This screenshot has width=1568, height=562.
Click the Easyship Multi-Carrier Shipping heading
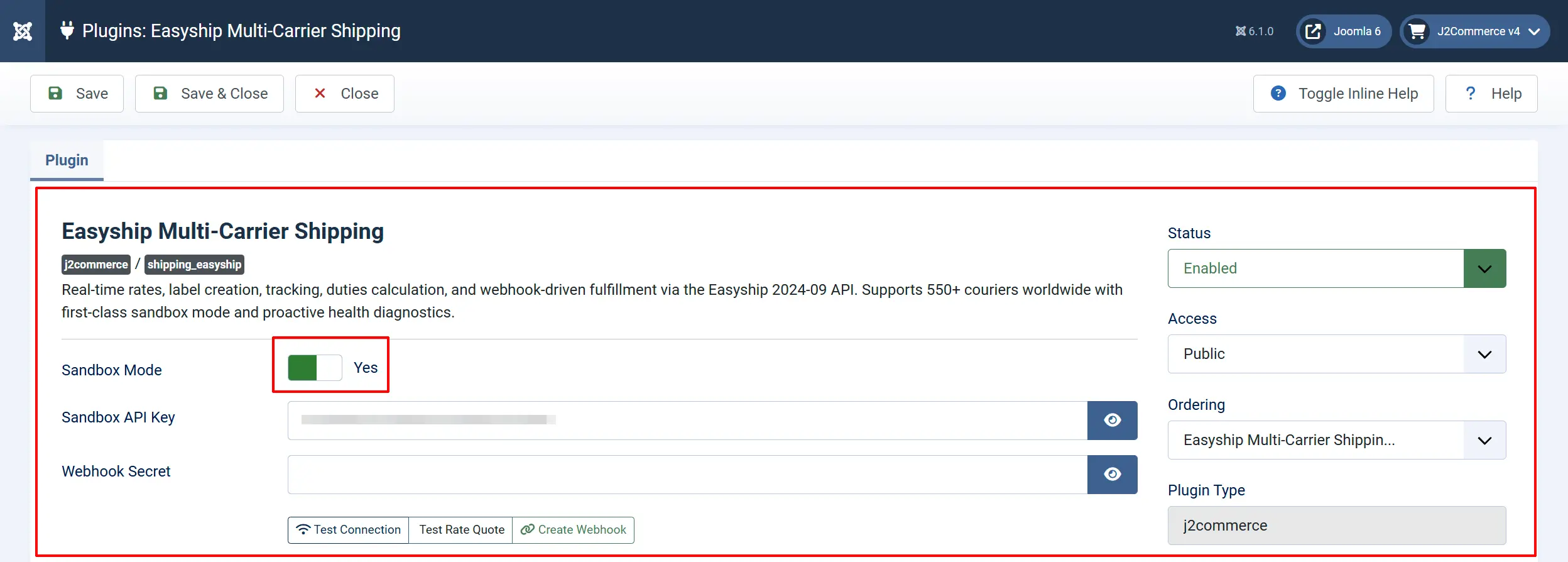222,231
